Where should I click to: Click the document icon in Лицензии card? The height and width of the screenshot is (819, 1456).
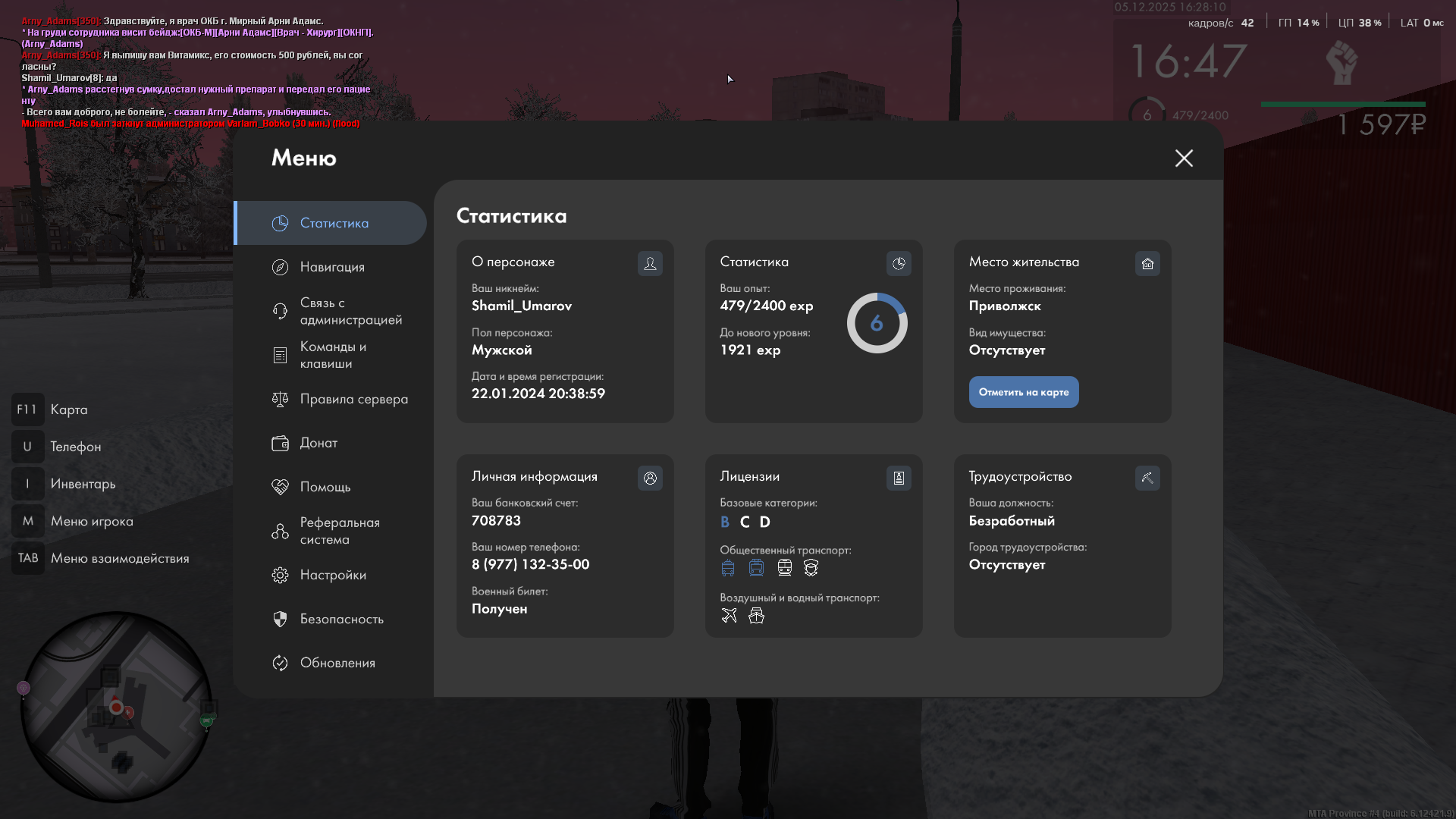pos(899,478)
